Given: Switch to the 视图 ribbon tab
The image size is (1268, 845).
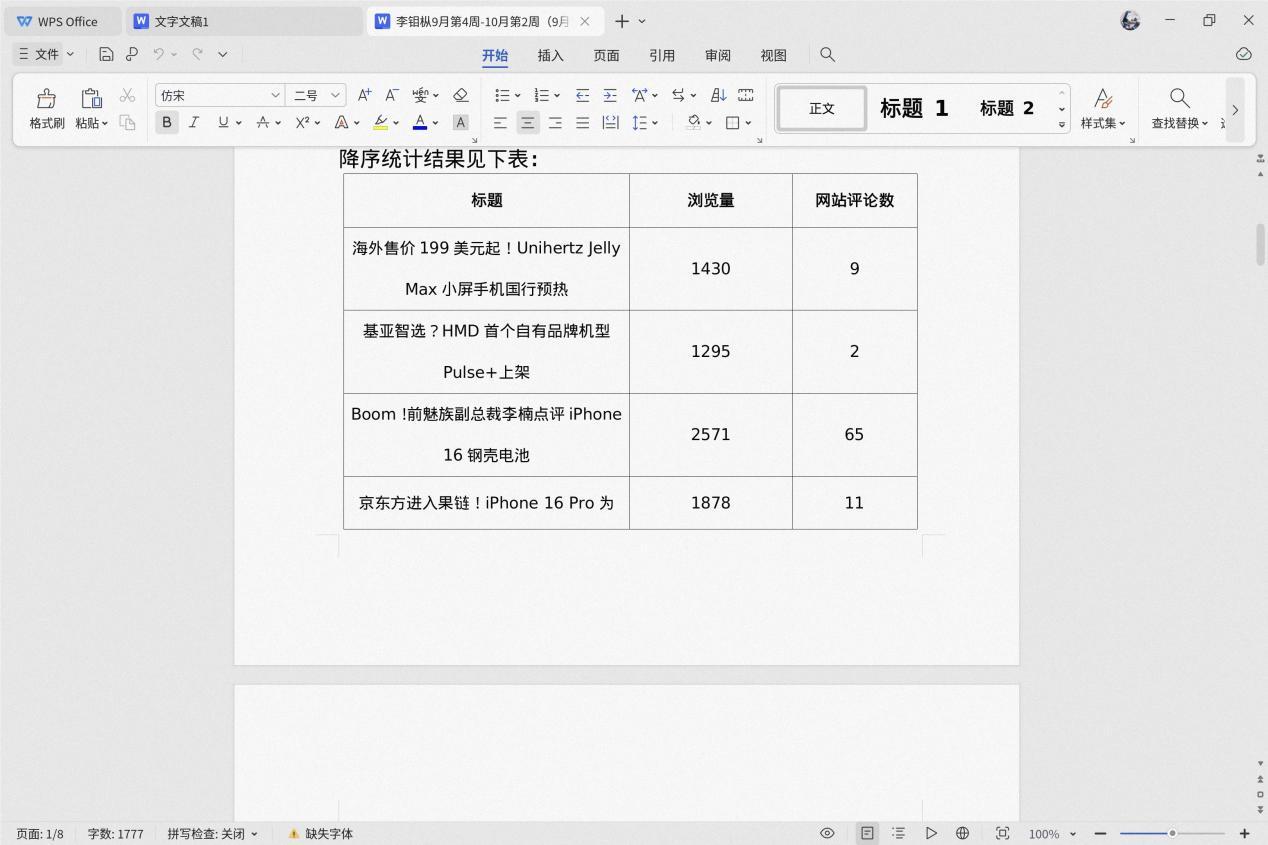Looking at the screenshot, I should pyautogui.click(x=773, y=55).
